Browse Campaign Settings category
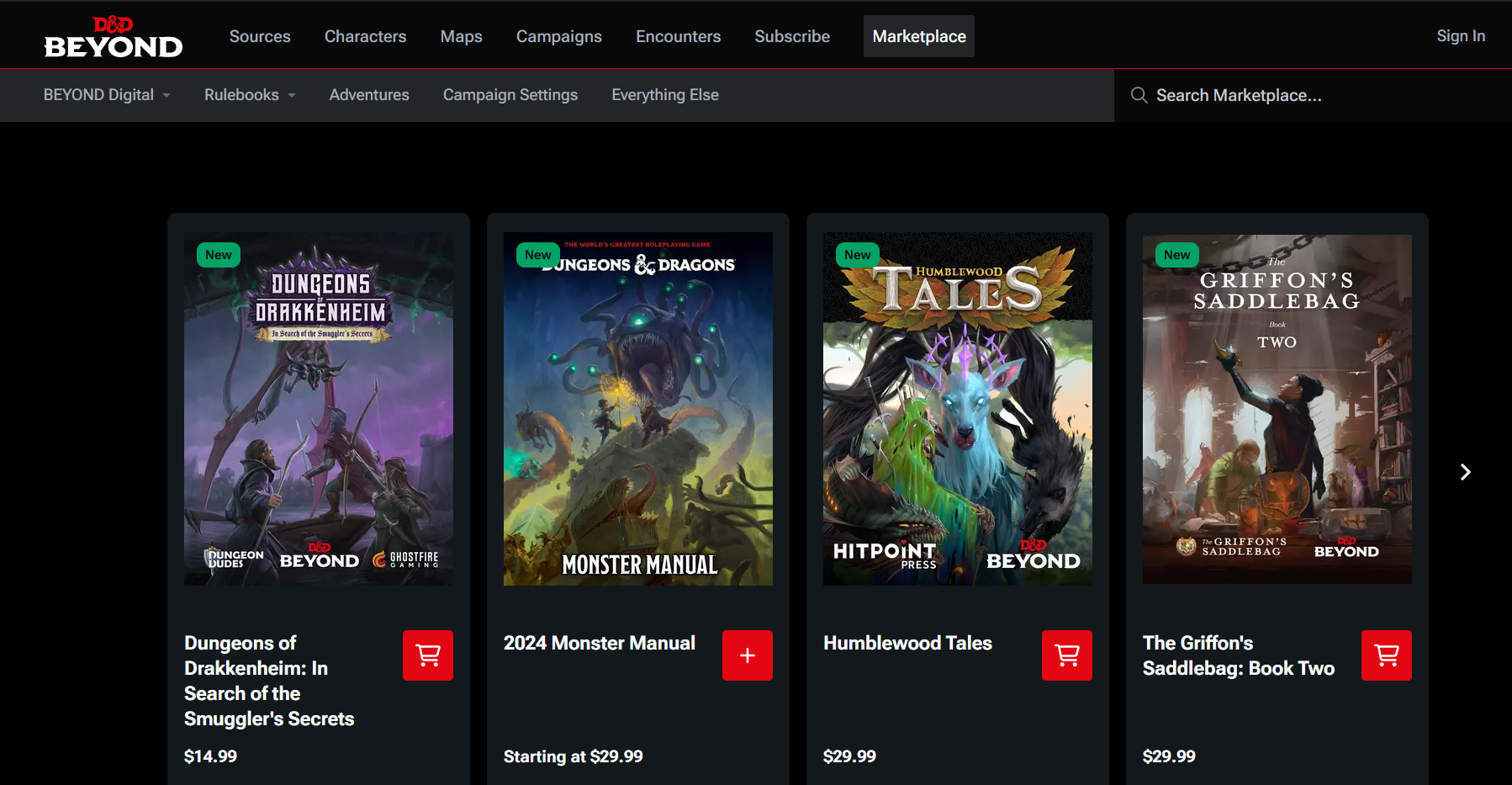This screenshot has width=1512, height=785. pyautogui.click(x=510, y=95)
